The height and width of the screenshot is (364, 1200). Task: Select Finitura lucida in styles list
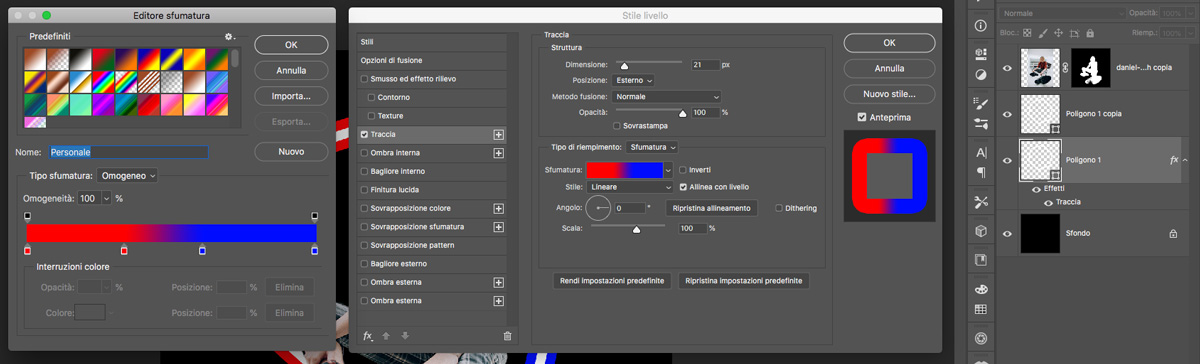point(433,190)
